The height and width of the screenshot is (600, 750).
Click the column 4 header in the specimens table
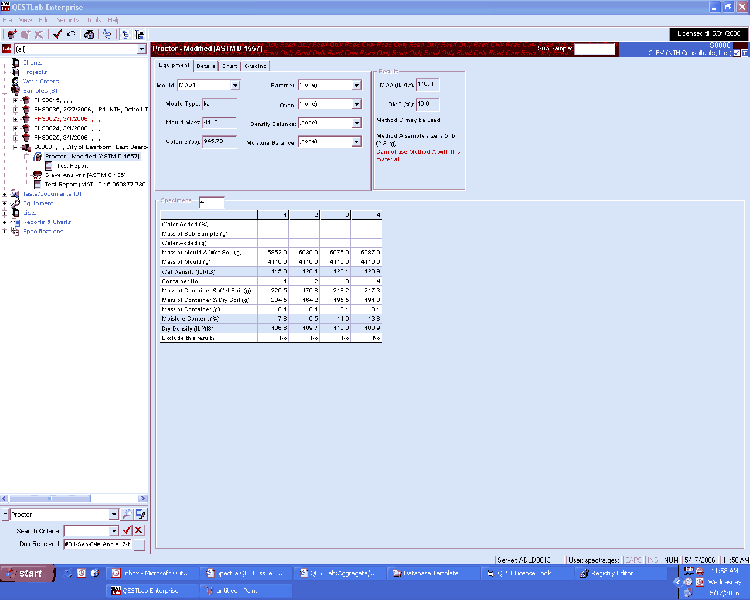pos(366,215)
